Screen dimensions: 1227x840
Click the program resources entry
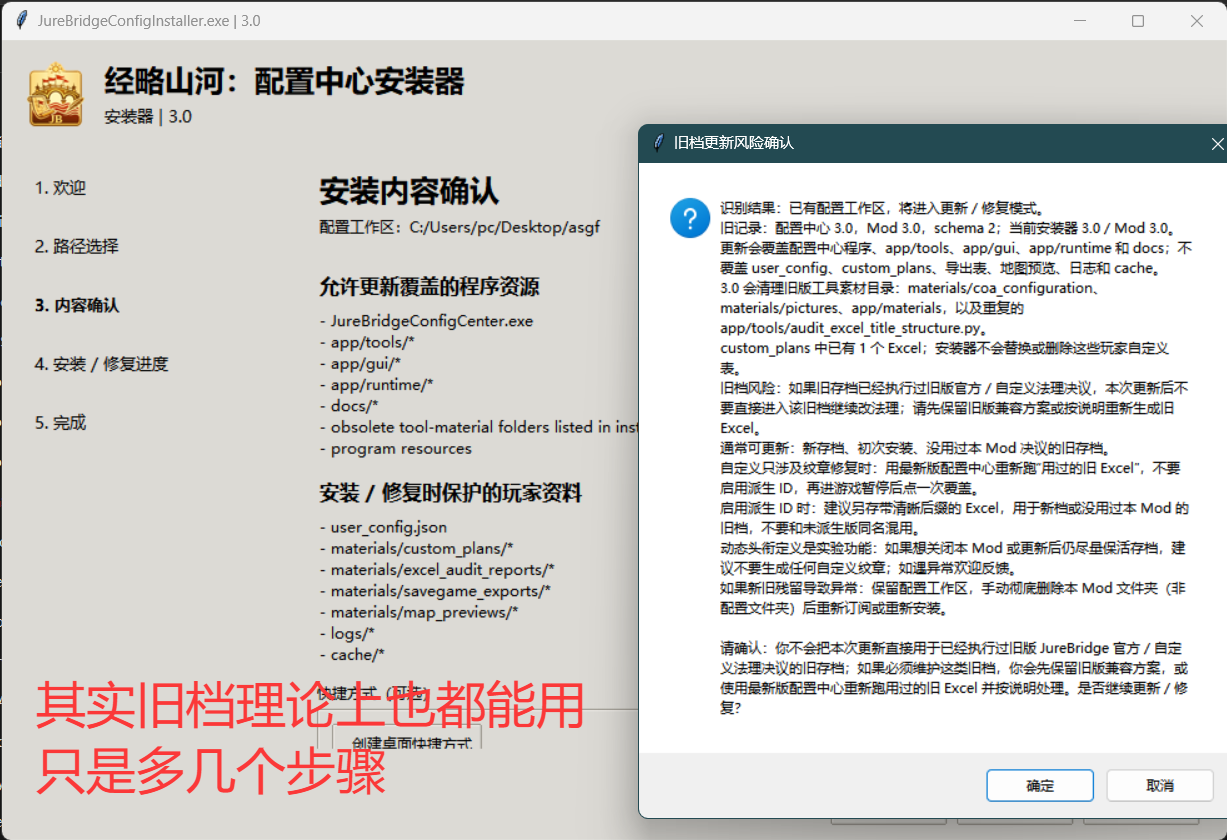pyautogui.click(x=395, y=448)
